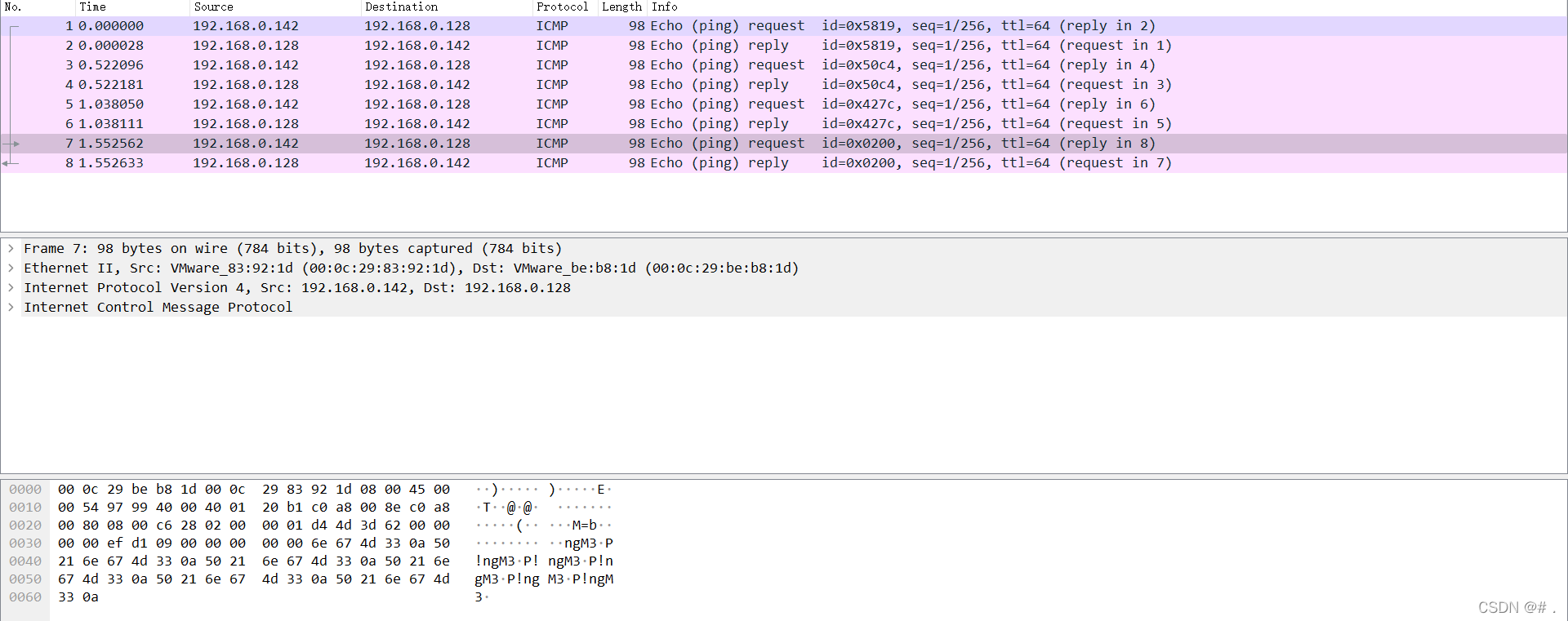The height and width of the screenshot is (621, 1568).
Task: Select packet 8 at time 1.552633
Action: pos(784,163)
